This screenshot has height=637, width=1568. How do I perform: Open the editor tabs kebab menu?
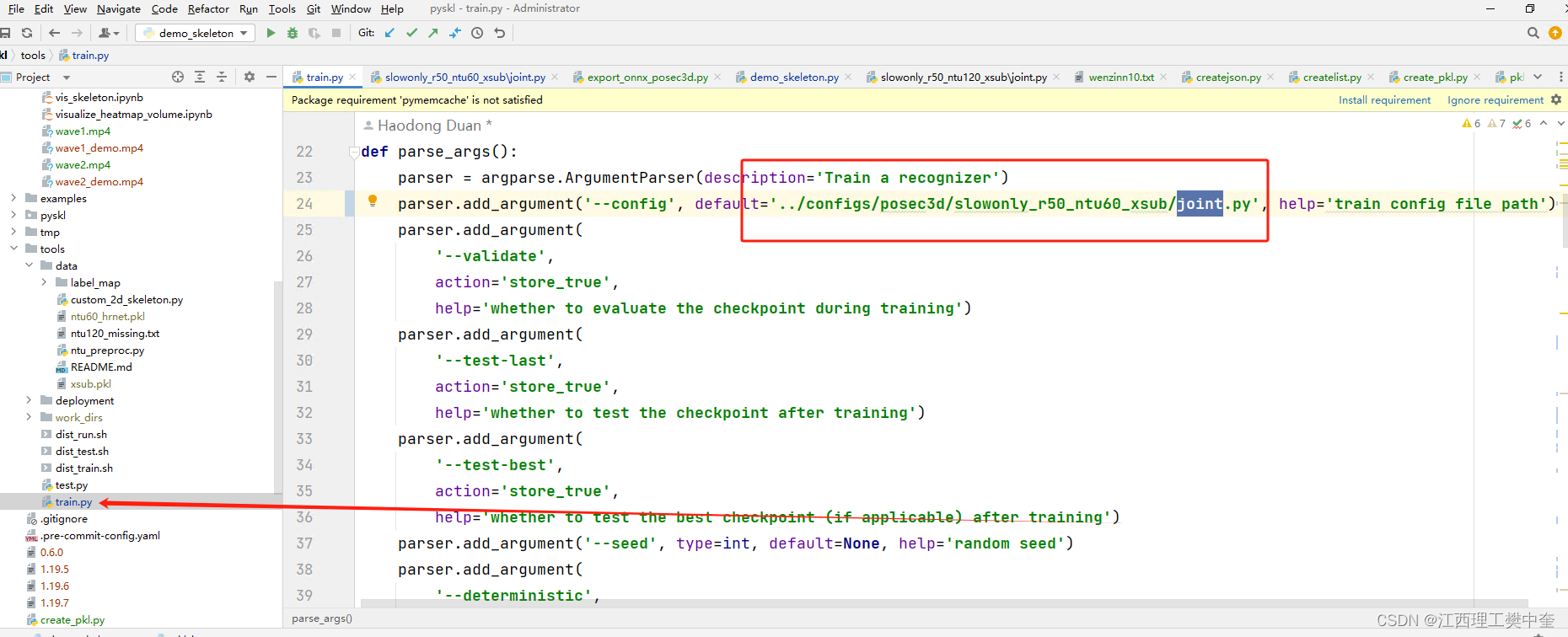point(1560,77)
